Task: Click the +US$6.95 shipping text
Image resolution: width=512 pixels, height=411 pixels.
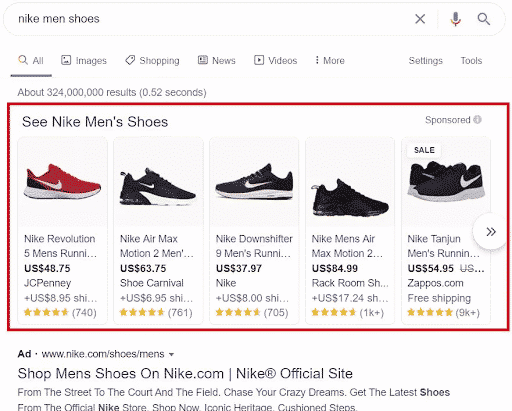Action: tap(156, 298)
